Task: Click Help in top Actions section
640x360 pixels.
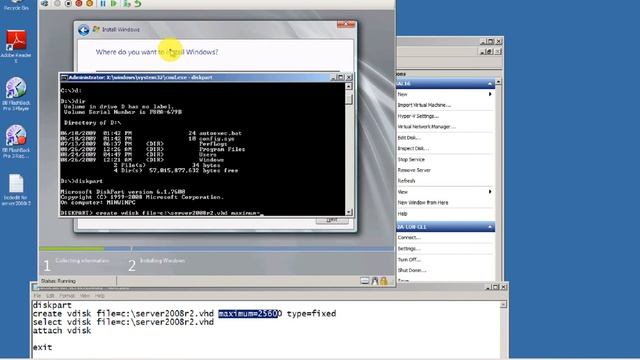Action: (x=402, y=214)
